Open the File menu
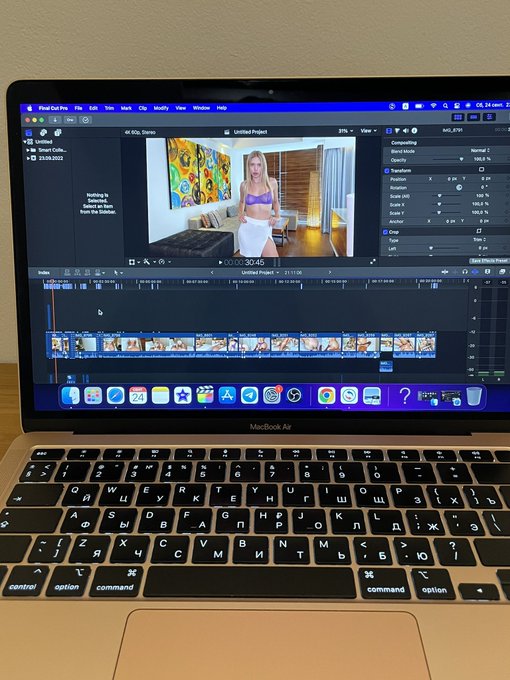 point(78,108)
